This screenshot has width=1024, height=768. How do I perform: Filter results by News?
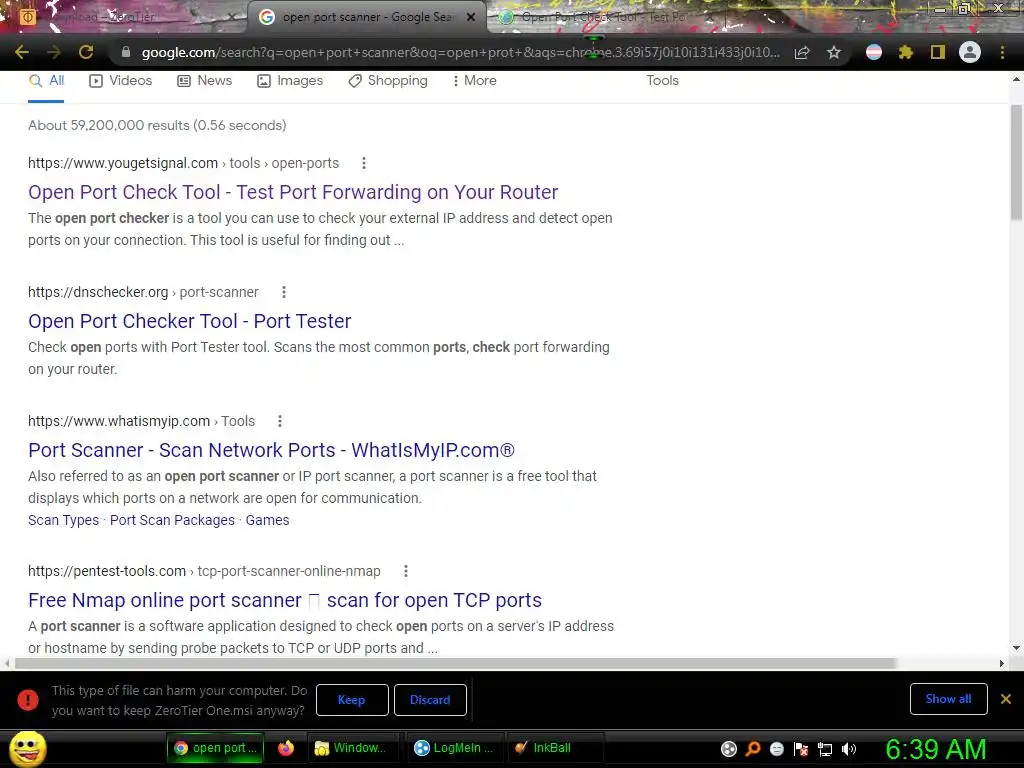pos(204,80)
